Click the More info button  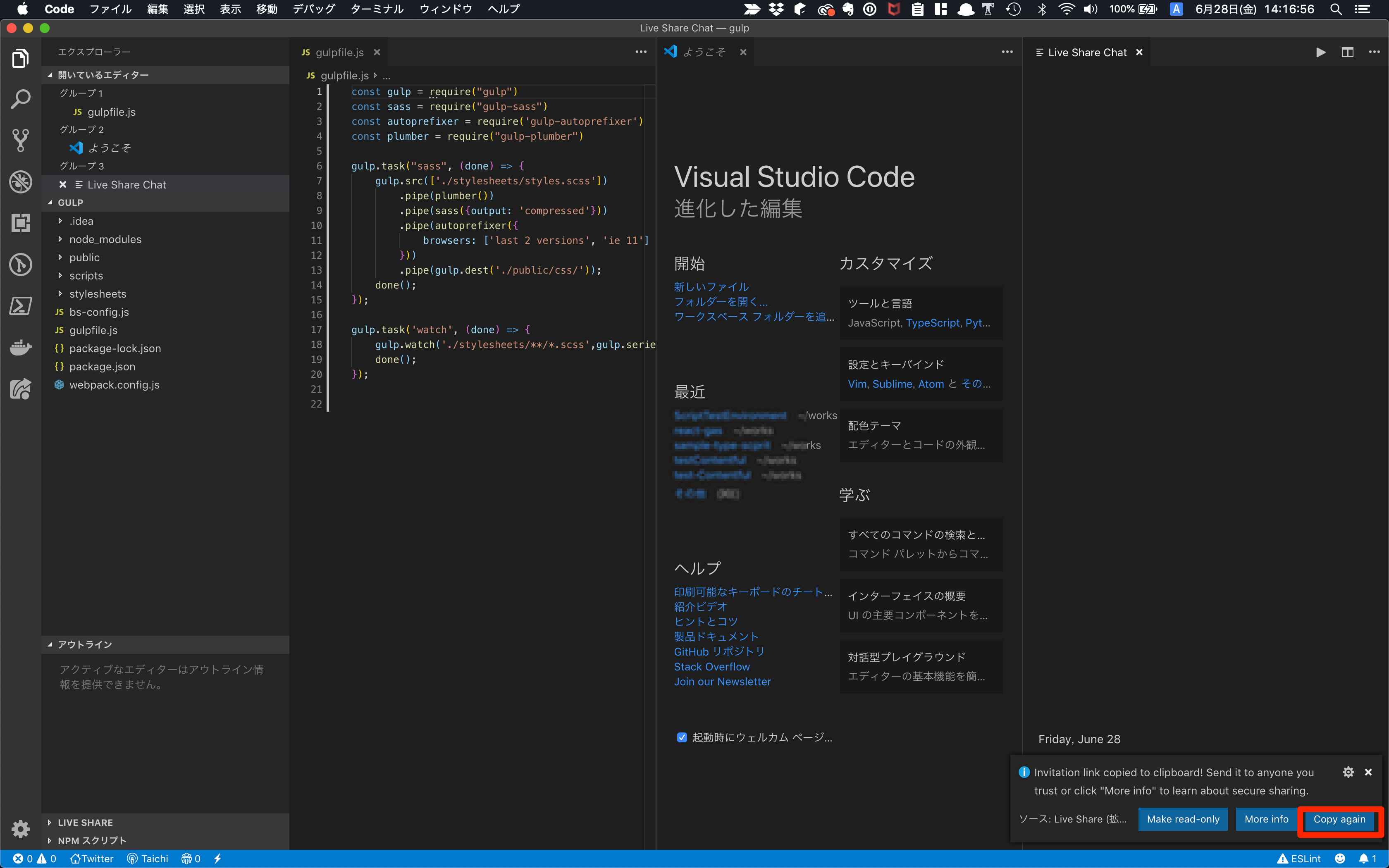[x=1266, y=819]
